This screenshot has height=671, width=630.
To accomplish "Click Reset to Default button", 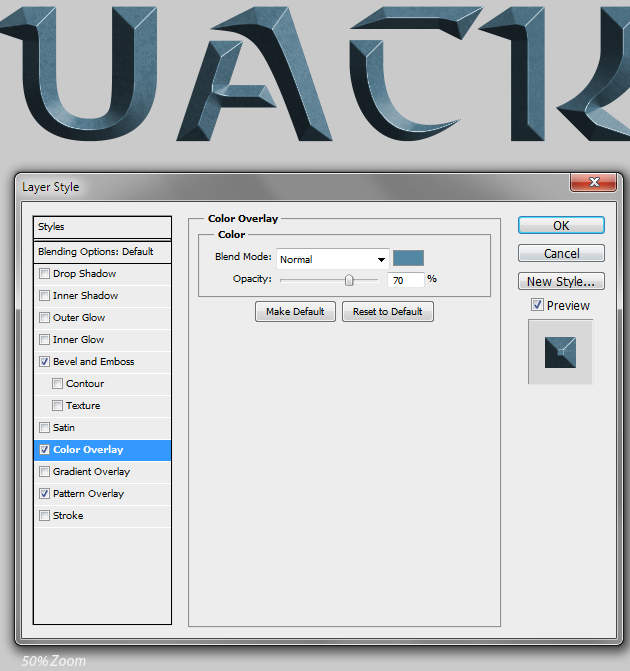I will click(387, 312).
